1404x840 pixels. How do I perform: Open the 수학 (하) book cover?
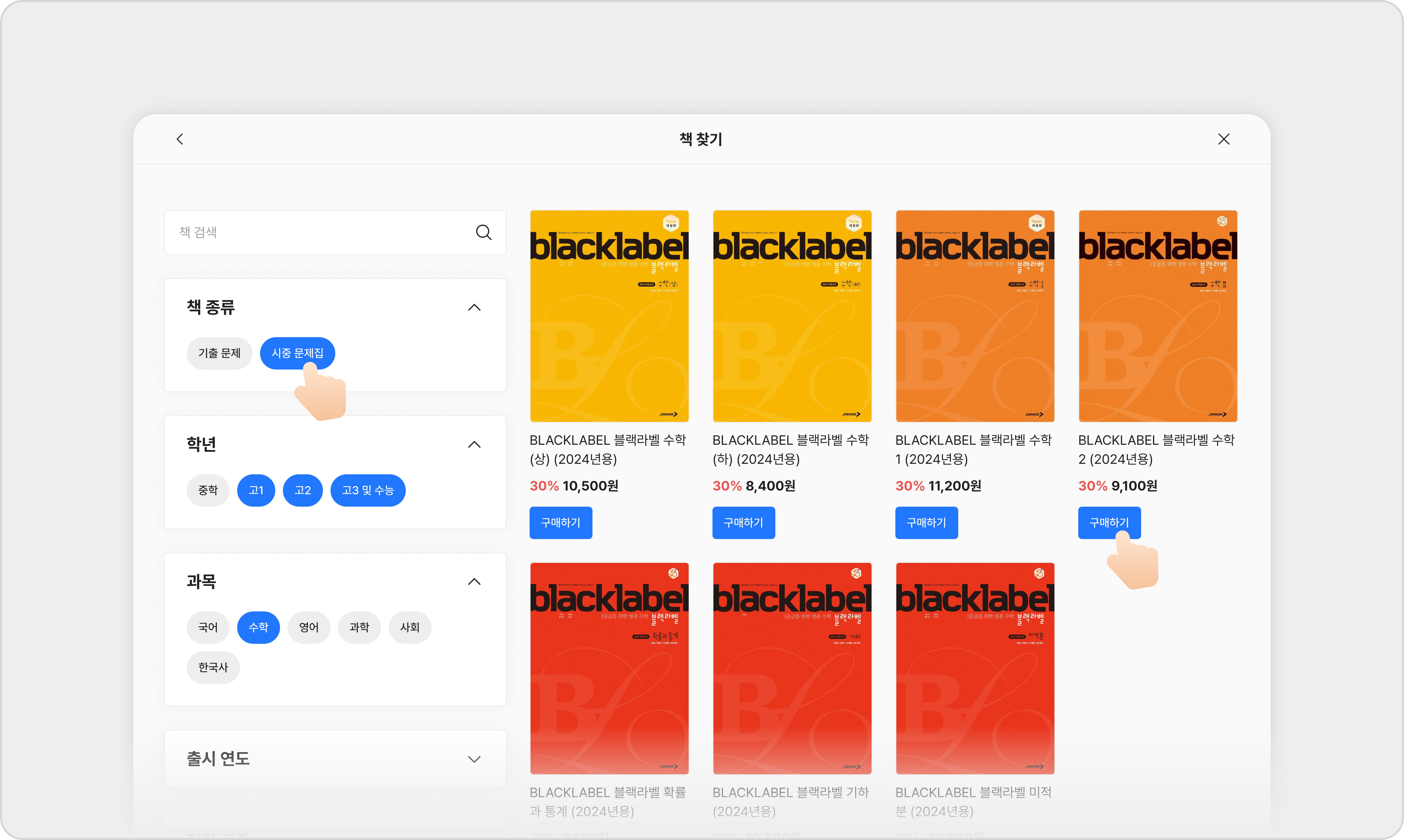(x=792, y=316)
